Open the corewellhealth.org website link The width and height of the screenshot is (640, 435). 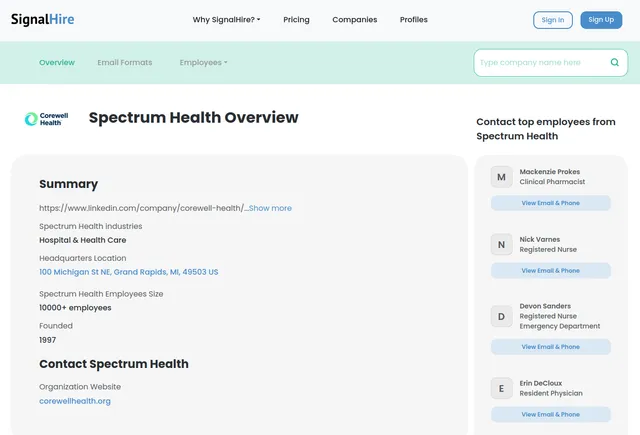(75, 401)
